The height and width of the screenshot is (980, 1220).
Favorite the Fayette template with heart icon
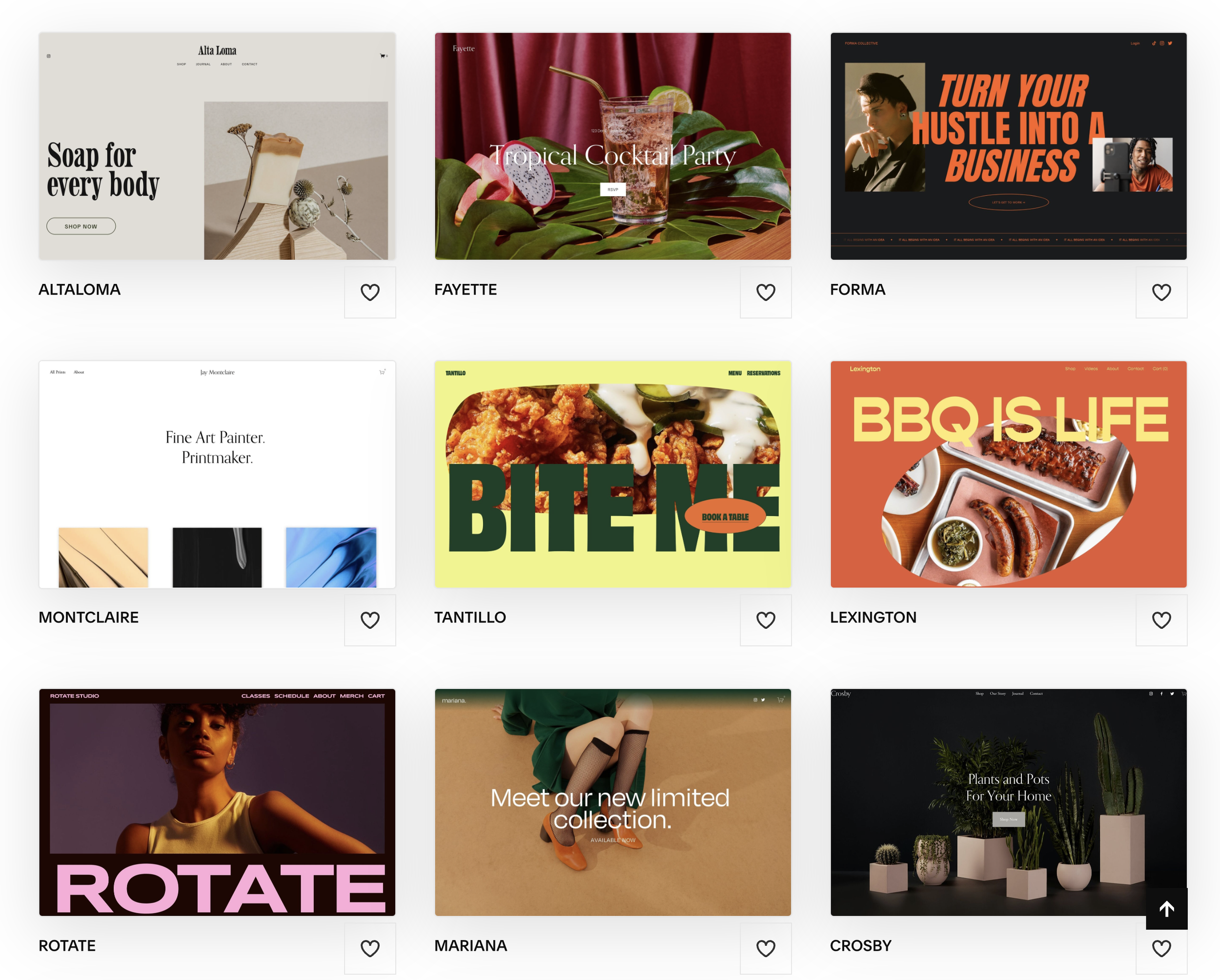click(x=766, y=292)
